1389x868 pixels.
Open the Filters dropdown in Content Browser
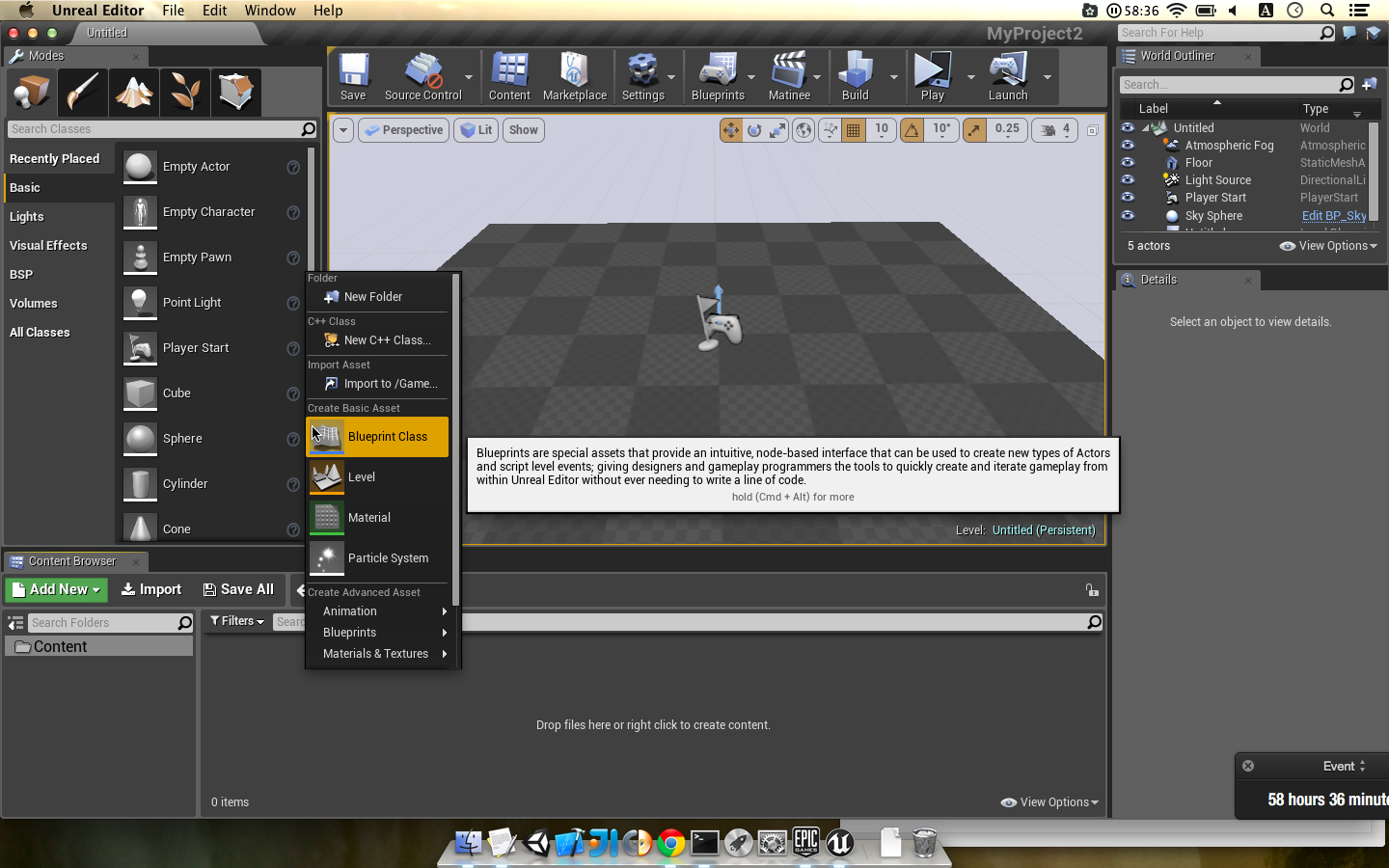[x=236, y=621]
